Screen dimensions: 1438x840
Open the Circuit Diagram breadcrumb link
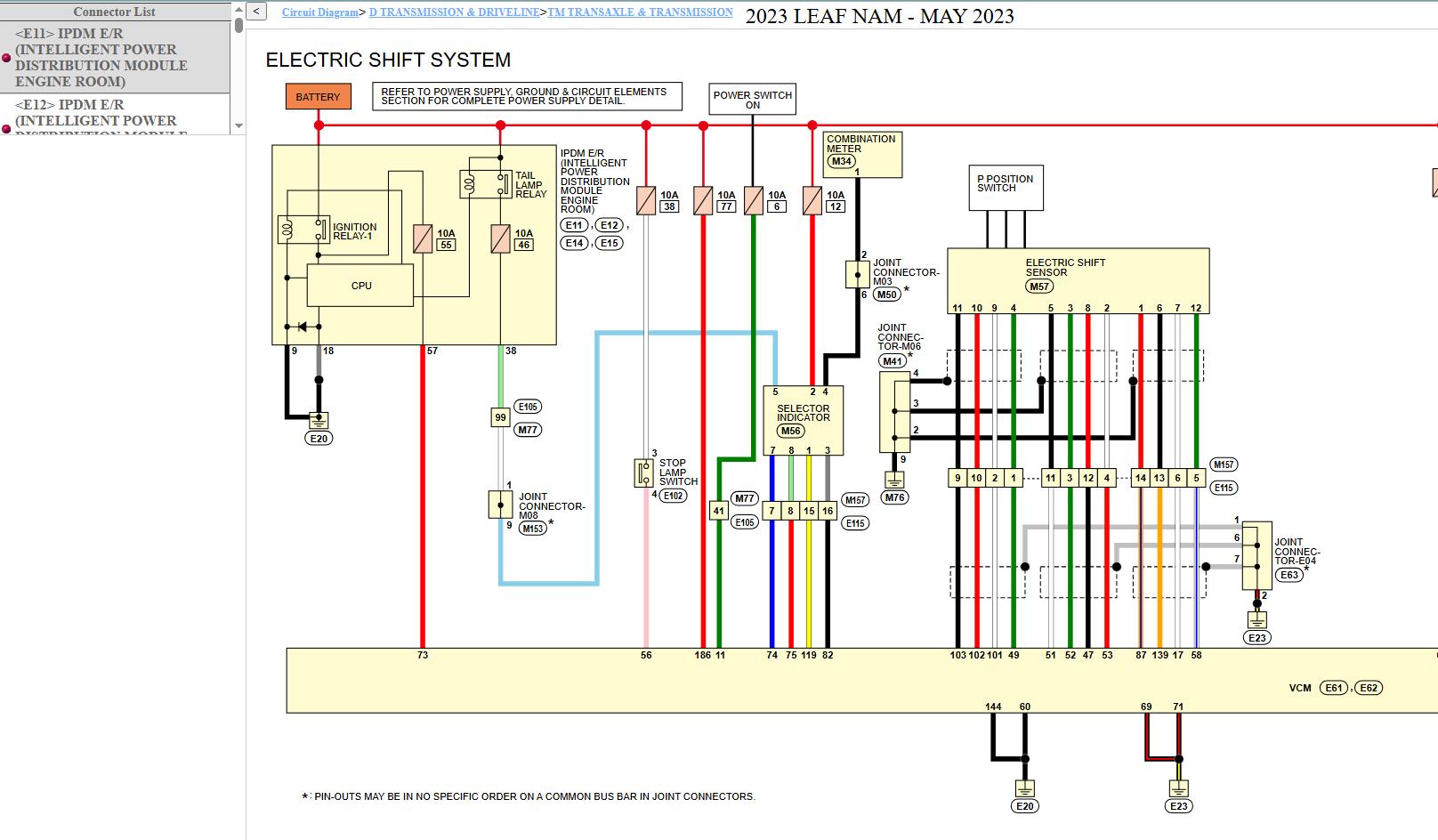click(x=319, y=12)
